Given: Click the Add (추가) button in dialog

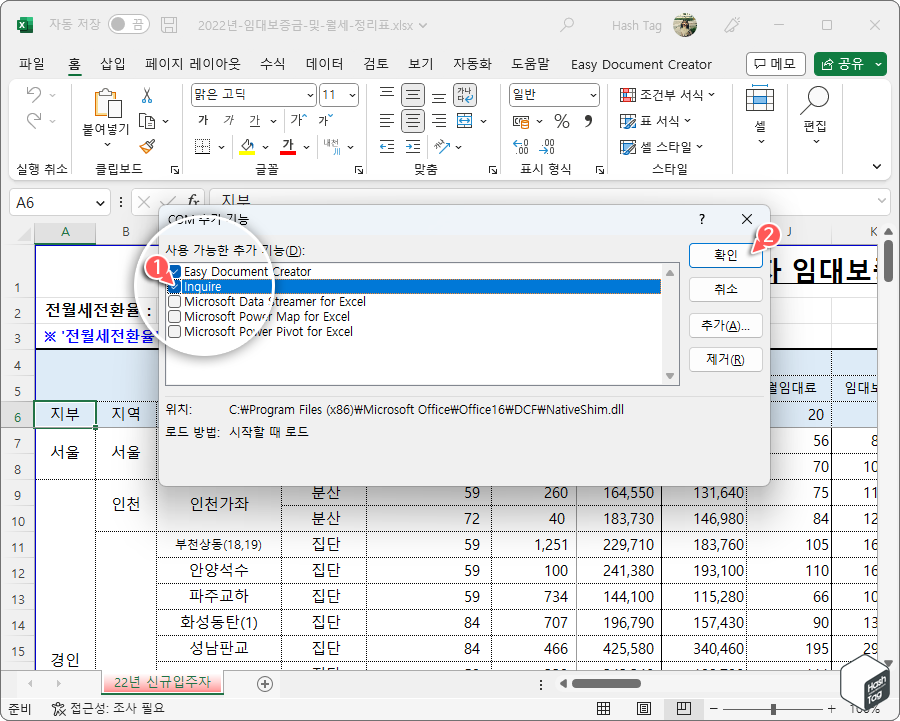Looking at the screenshot, I should click(x=726, y=325).
